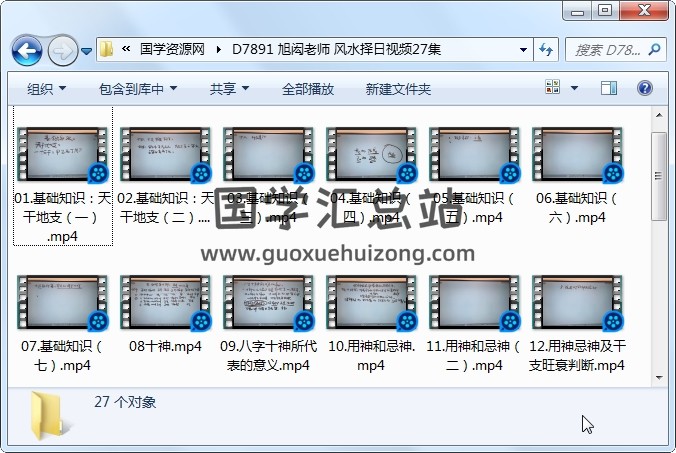This screenshot has width=676, height=453.
Task: Click the folder icon in address bar
Action: pyautogui.click(x=106, y=49)
